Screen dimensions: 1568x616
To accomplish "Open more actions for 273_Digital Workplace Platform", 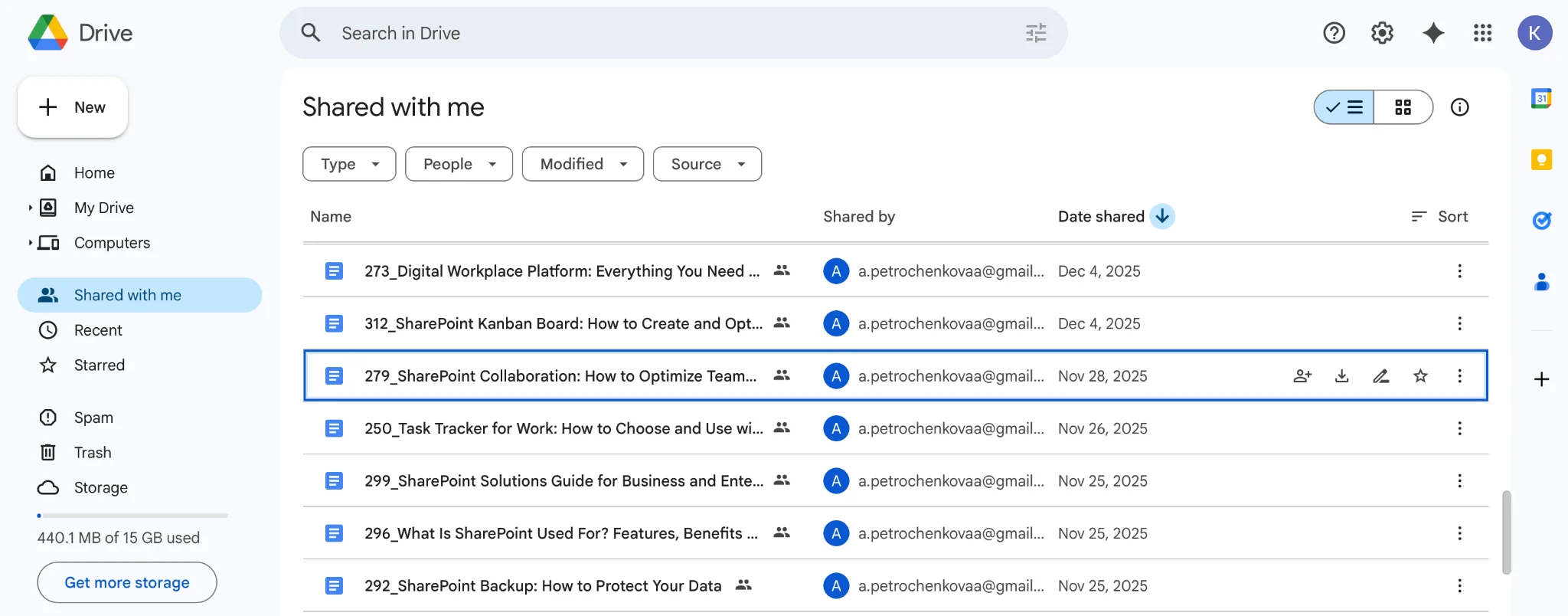I will pyautogui.click(x=1459, y=271).
